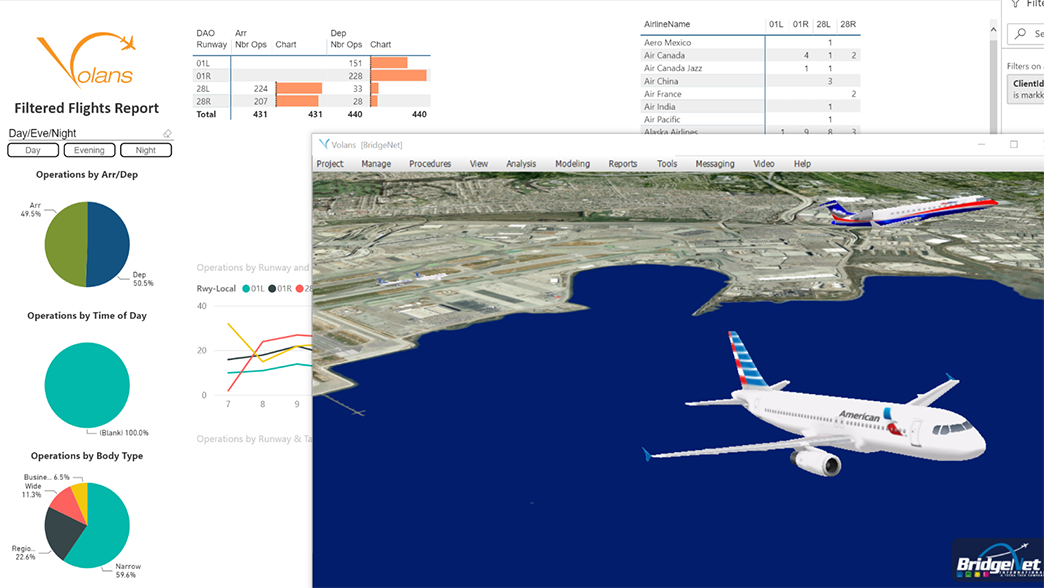1044x588 pixels.
Task: Select the Air China airline row
Action: pos(750,81)
